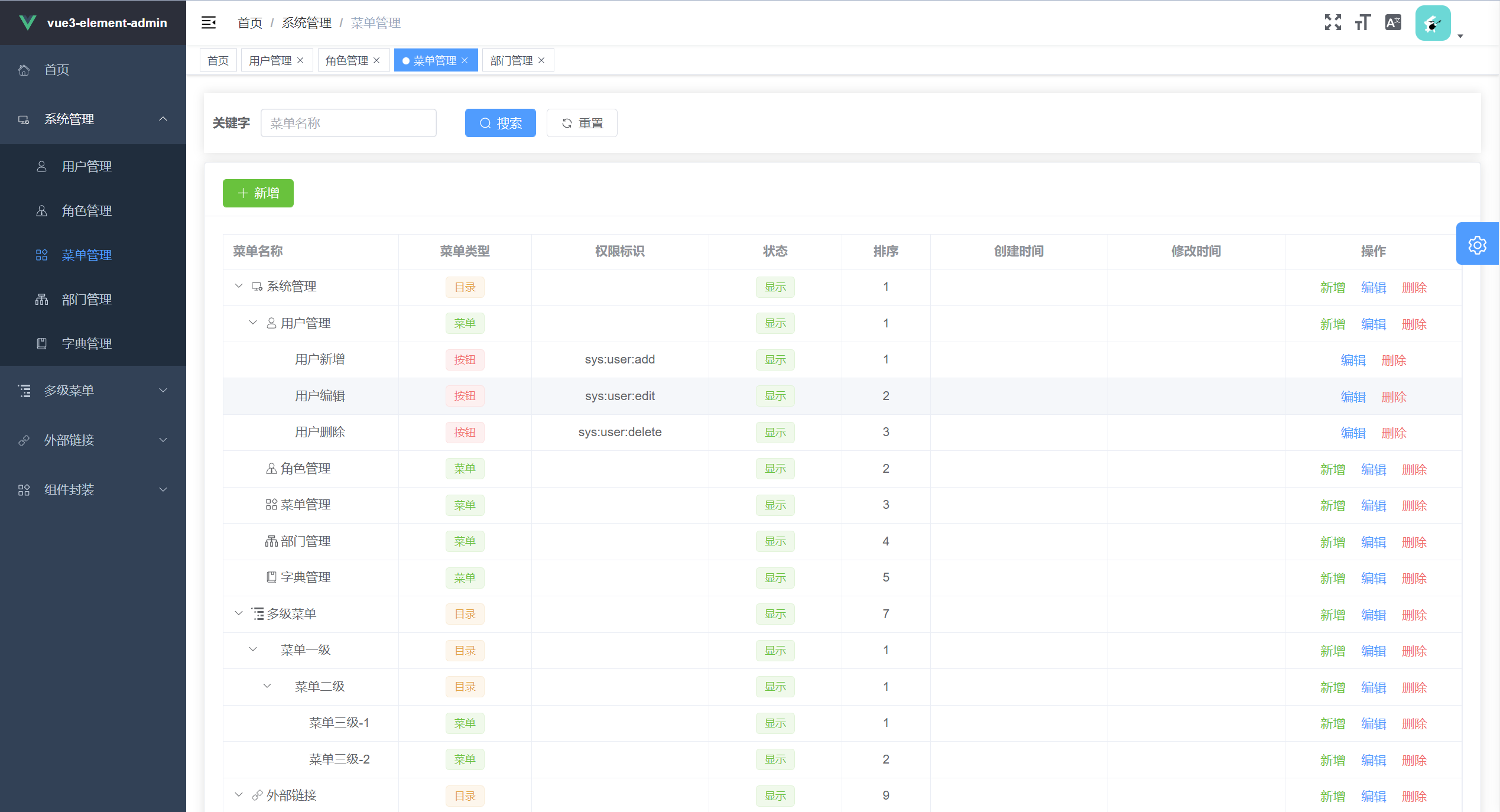Screen dimensions: 1500x812
Task: Click 新增 in 角色管理 table row
Action: point(1333,470)
